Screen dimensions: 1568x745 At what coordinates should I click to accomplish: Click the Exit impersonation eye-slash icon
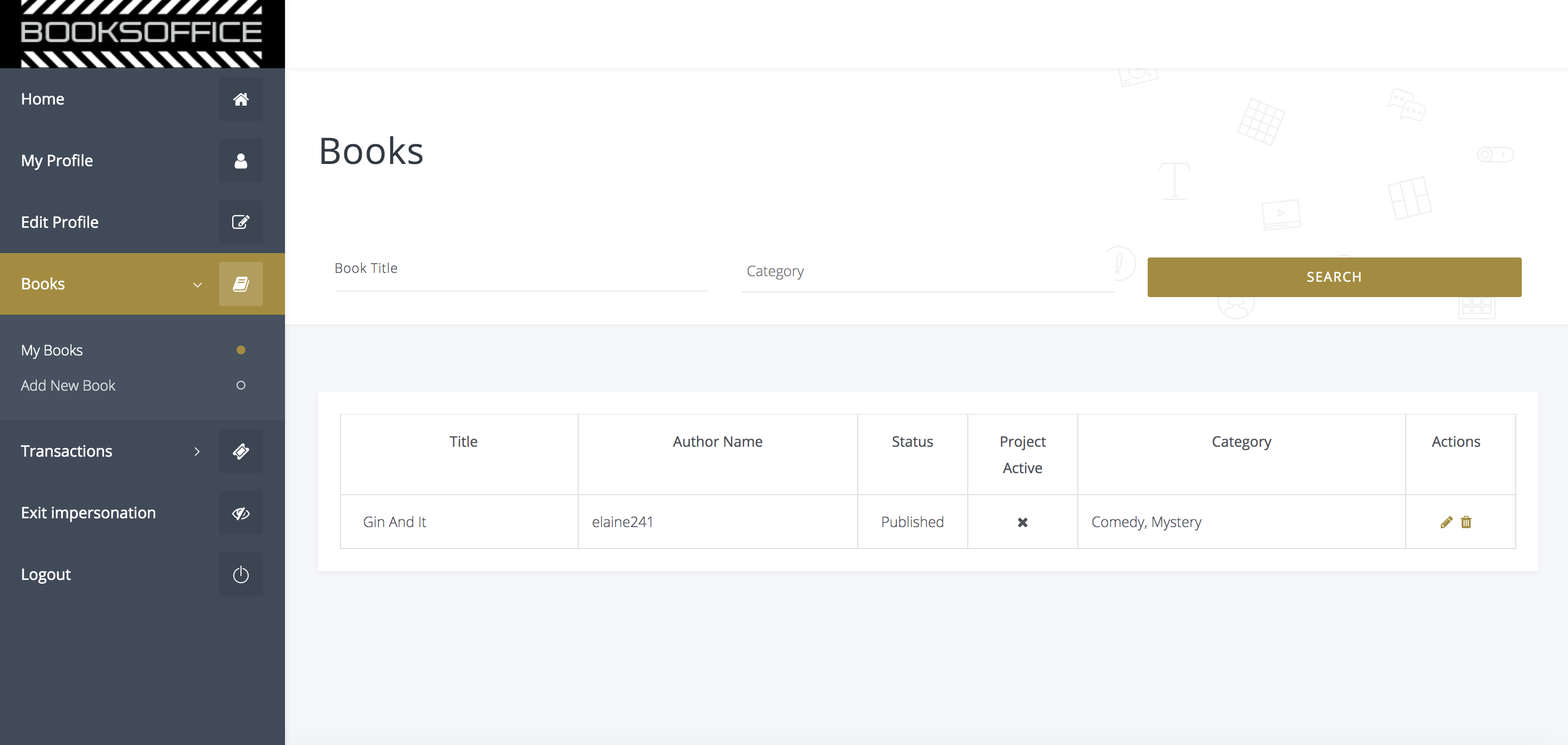[x=240, y=513]
